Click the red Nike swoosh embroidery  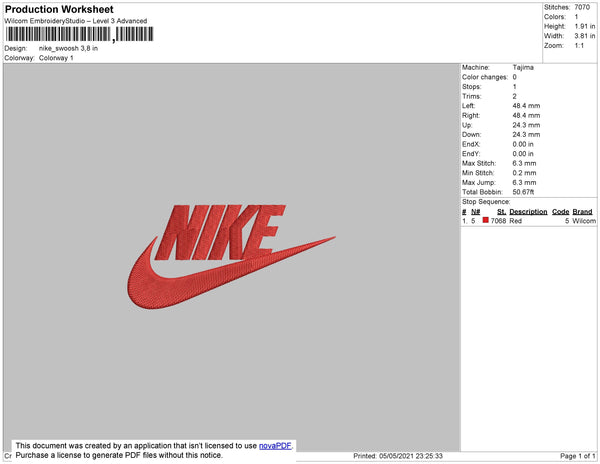coord(231,273)
